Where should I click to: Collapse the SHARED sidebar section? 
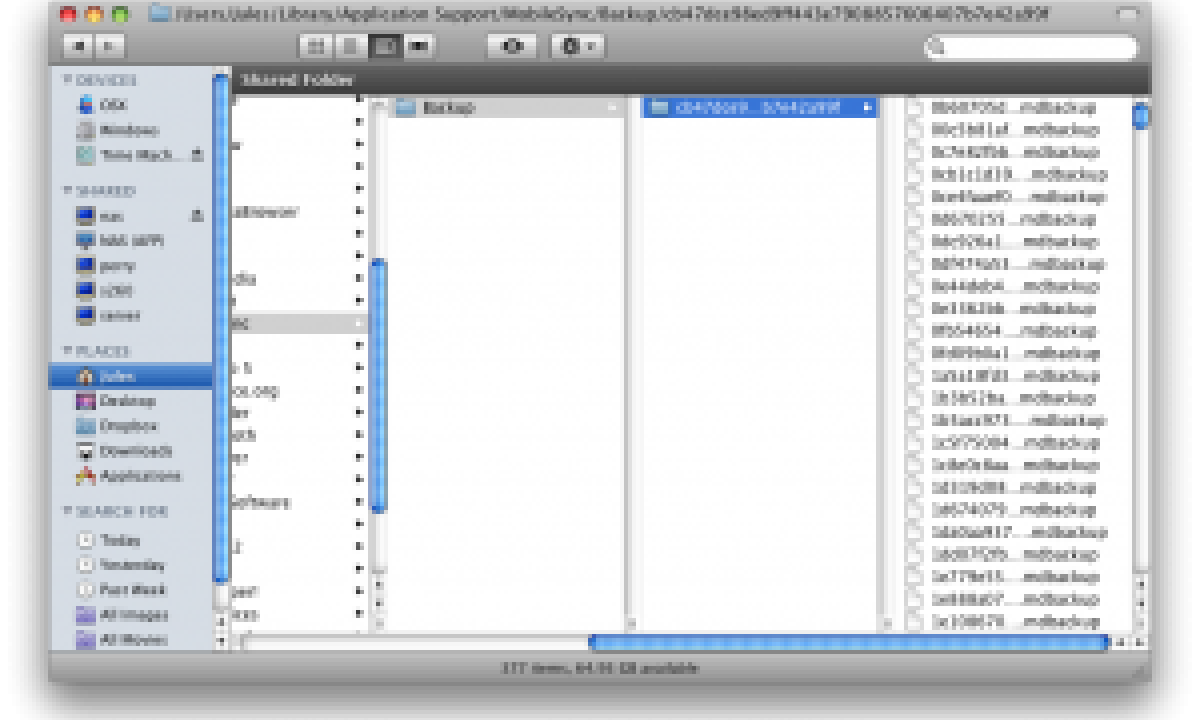68,191
